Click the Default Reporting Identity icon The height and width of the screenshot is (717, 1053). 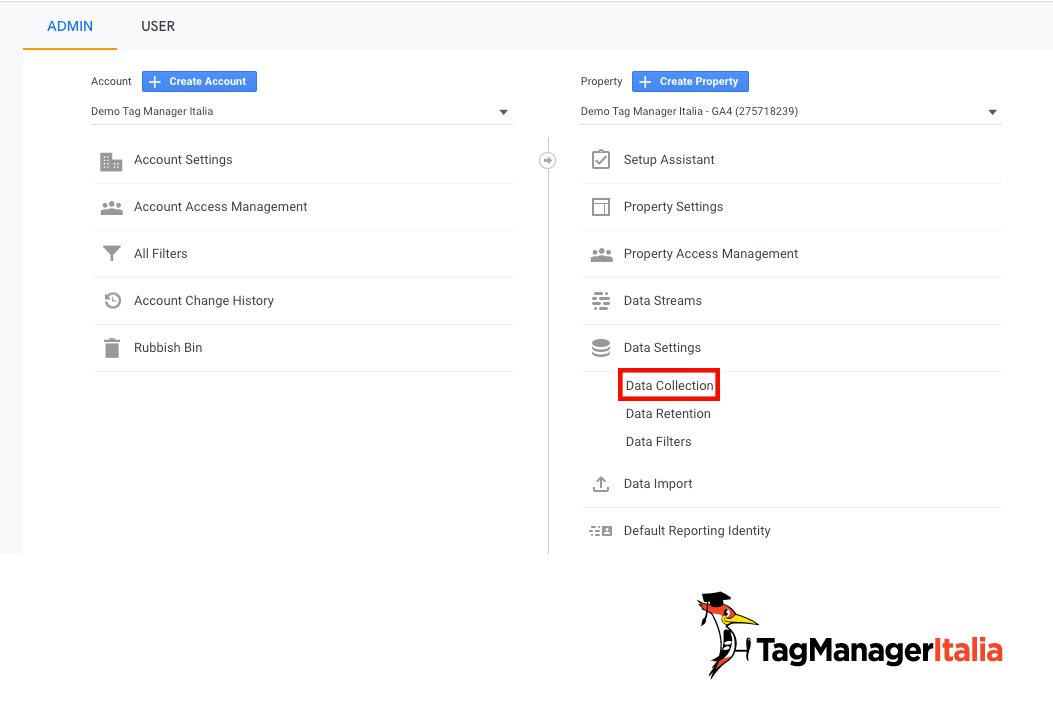click(x=601, y=531)
